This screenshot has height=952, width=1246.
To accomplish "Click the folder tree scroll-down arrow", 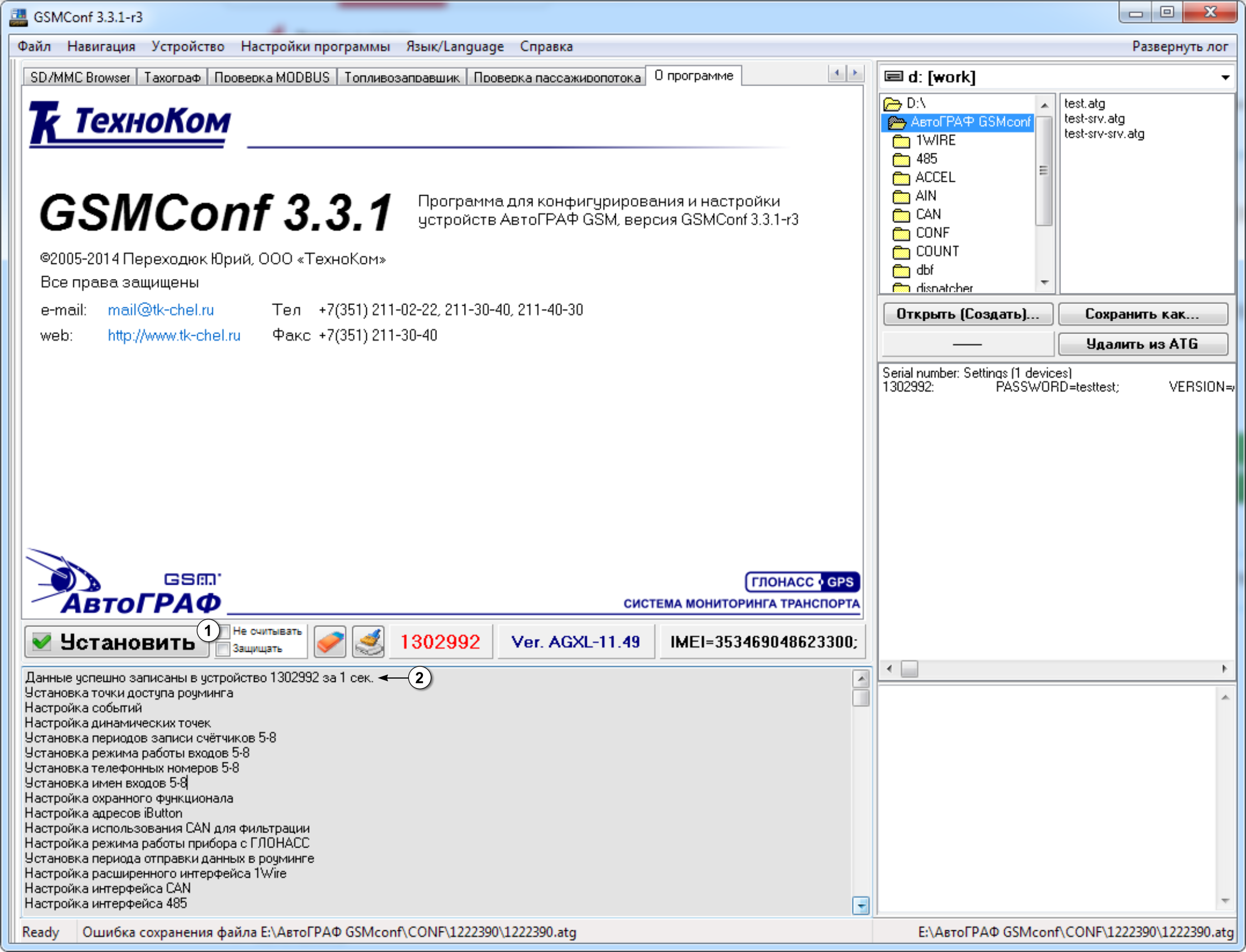I will click(x=1044, y=282).
